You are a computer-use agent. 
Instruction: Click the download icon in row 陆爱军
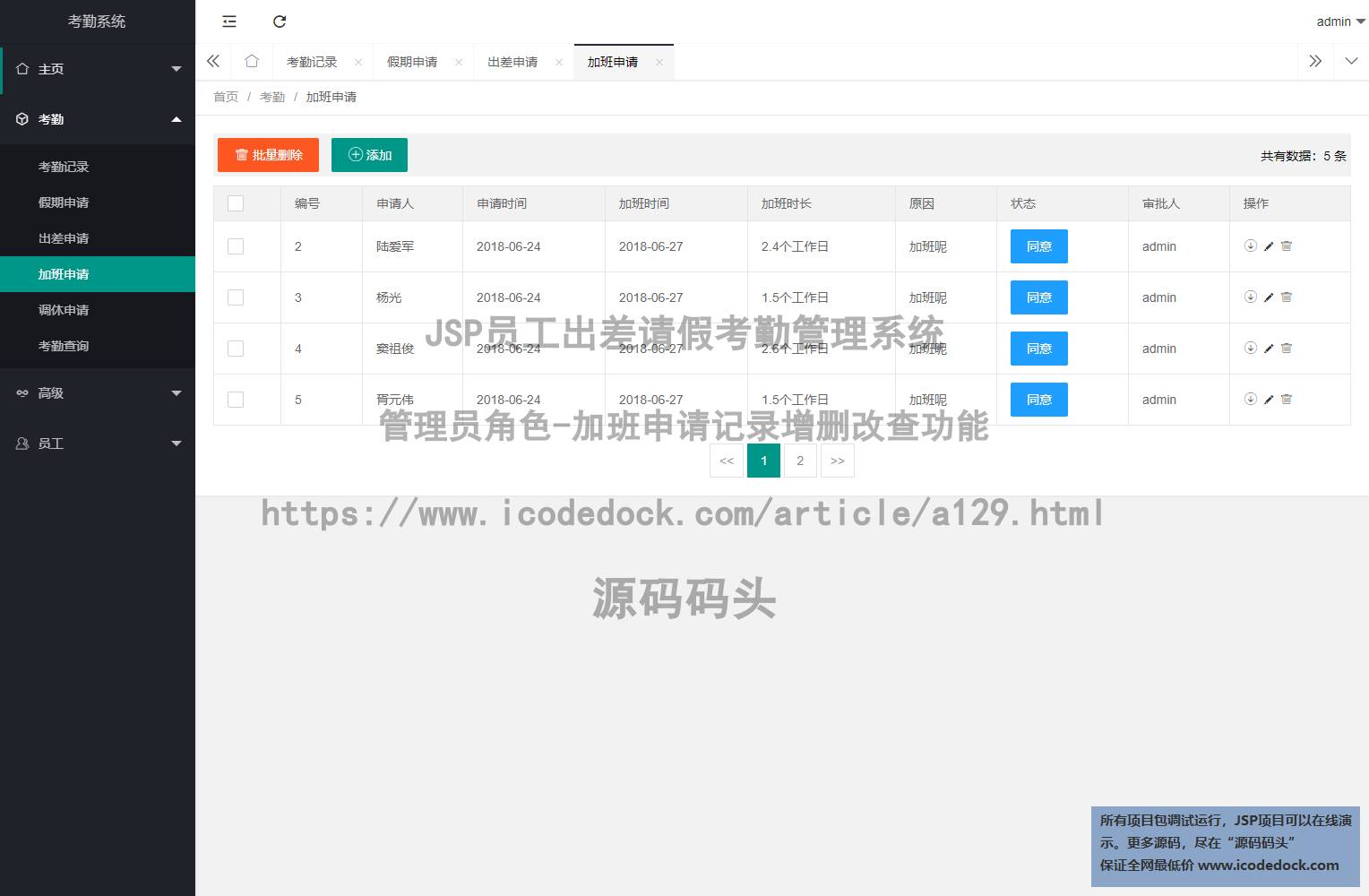pyautogui.click(x=1251, y=246)
